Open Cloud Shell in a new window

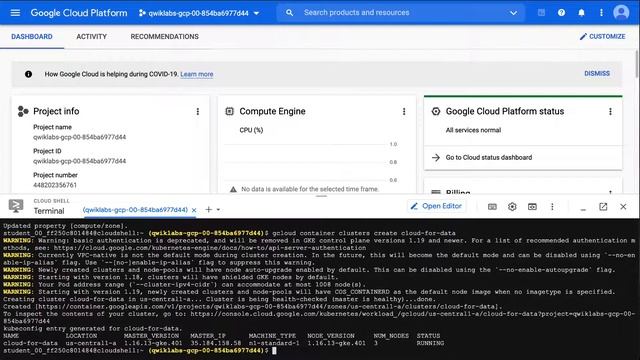(x=603, y=207)
